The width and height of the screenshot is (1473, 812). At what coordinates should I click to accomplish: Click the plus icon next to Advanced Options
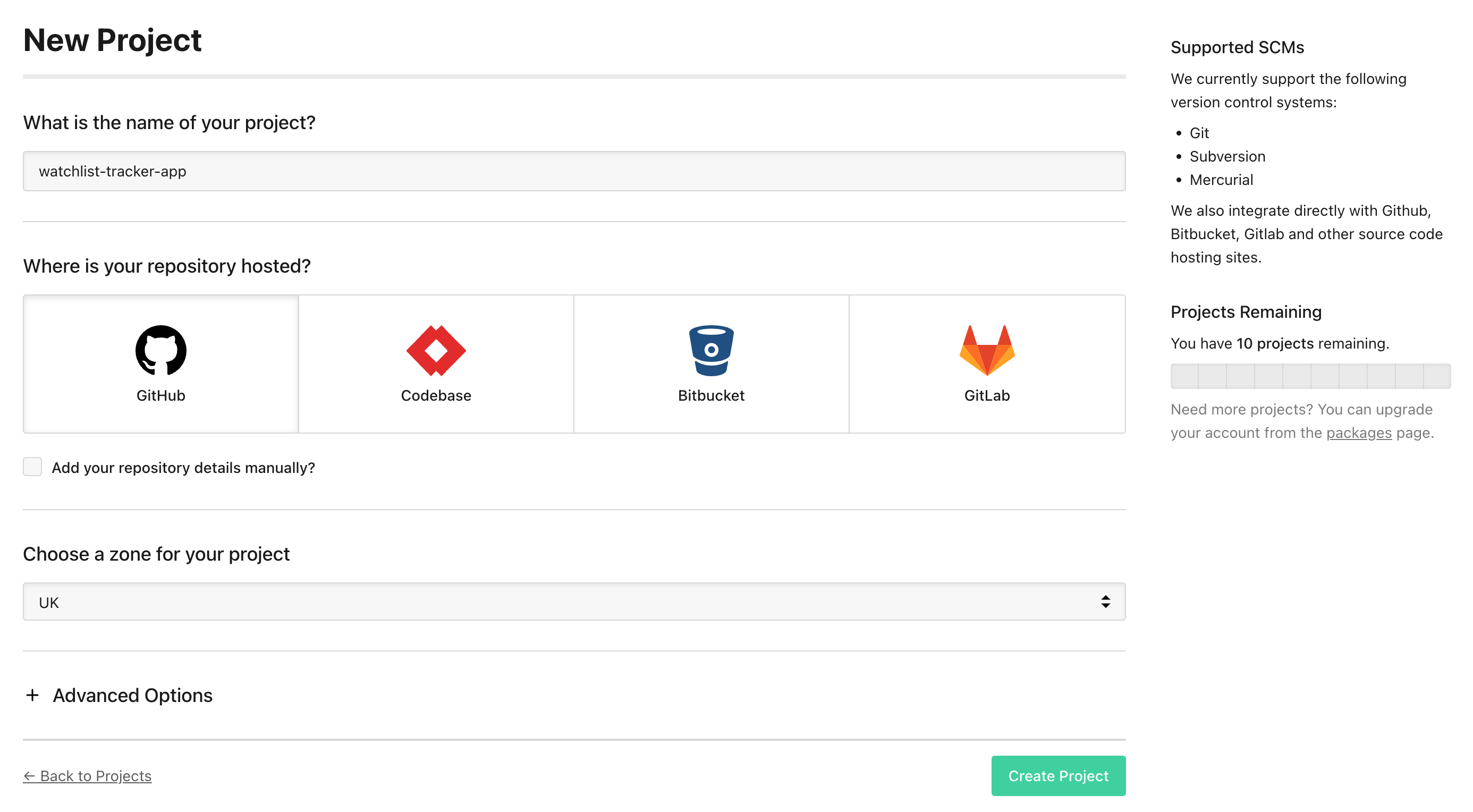pos(32,695)
